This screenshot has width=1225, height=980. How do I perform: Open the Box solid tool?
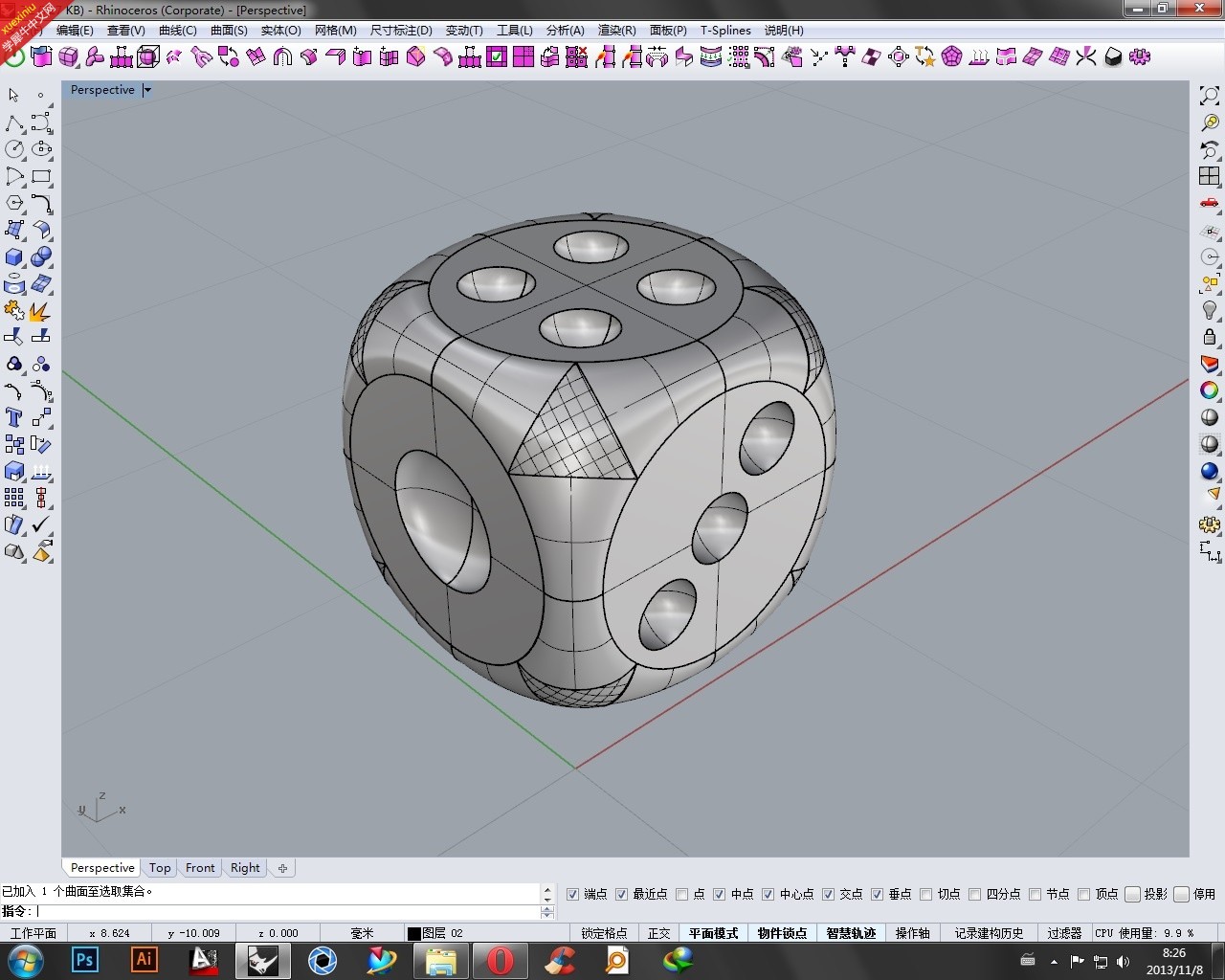click(13, 257)
